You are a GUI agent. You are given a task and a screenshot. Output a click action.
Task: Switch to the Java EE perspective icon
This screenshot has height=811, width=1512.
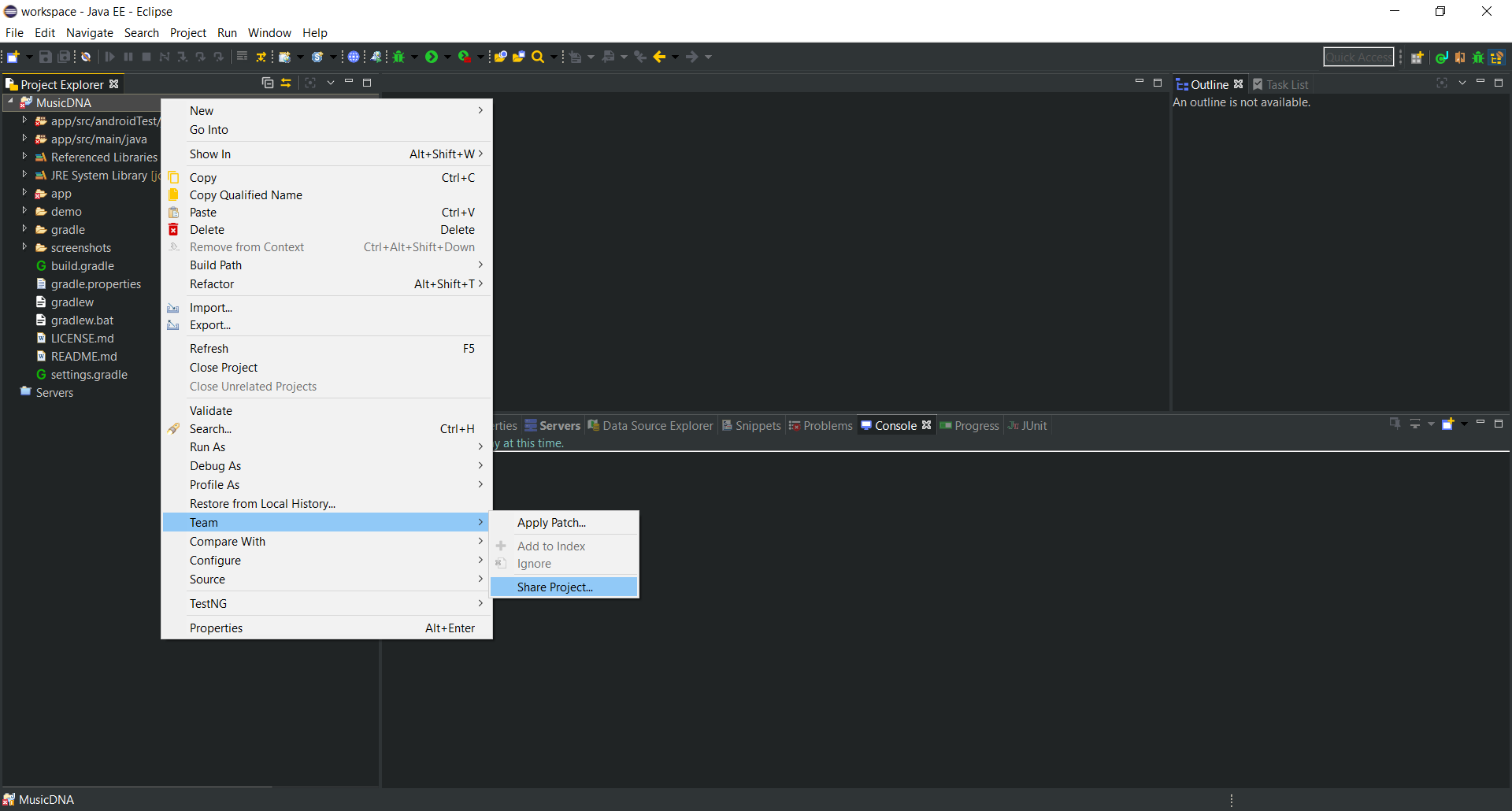click(1498, 57)
